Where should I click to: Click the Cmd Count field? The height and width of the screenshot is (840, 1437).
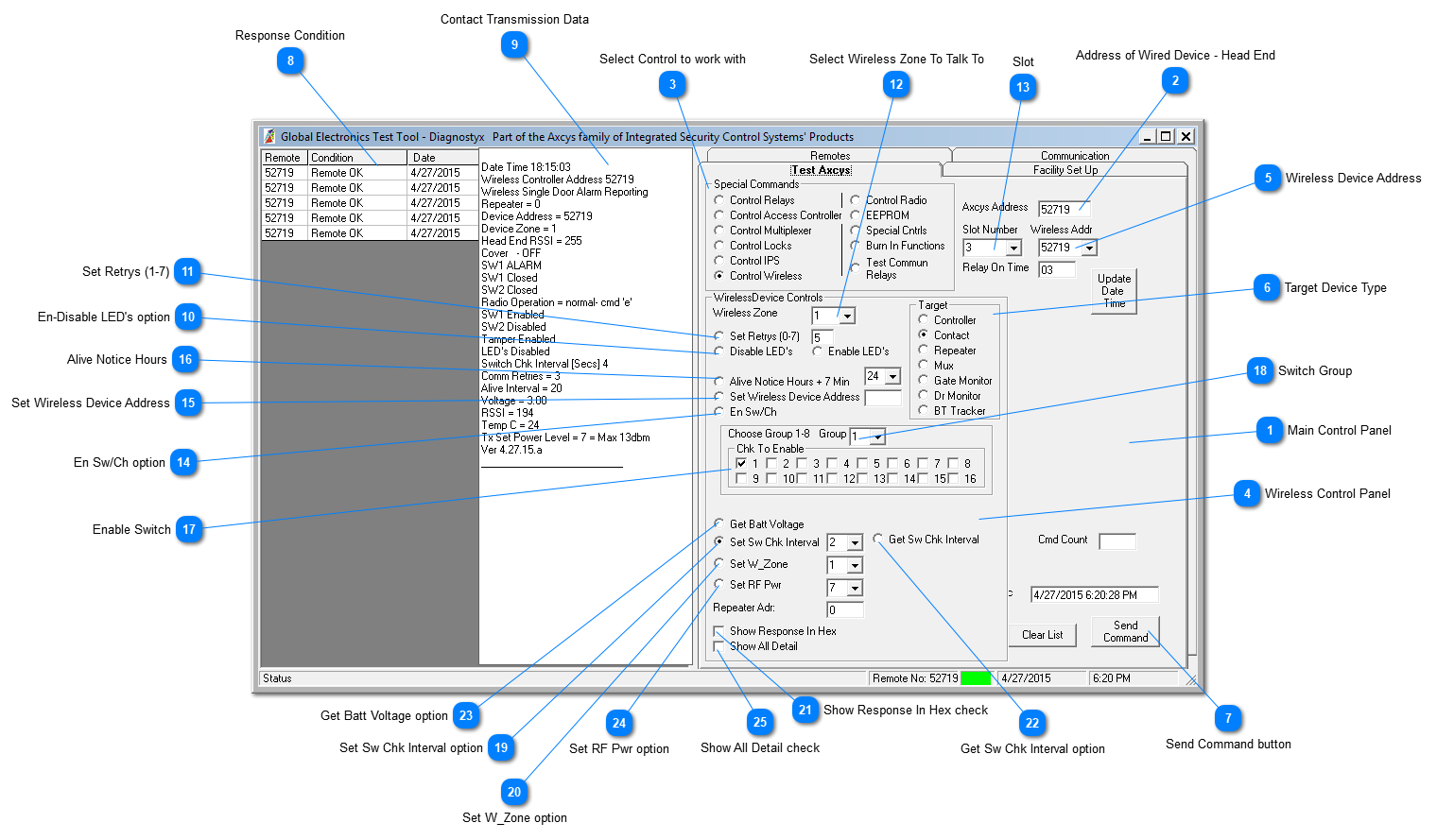(x=1117, y=540)
